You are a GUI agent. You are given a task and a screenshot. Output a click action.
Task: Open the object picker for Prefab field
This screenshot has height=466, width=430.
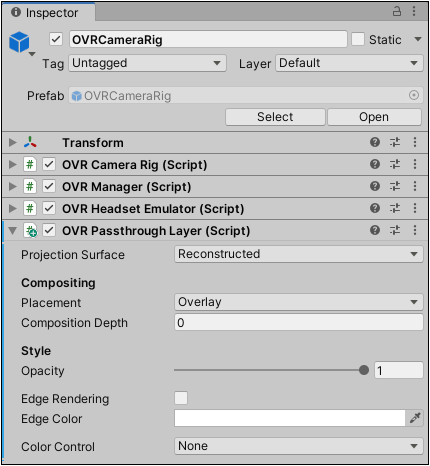coord(414,95)
